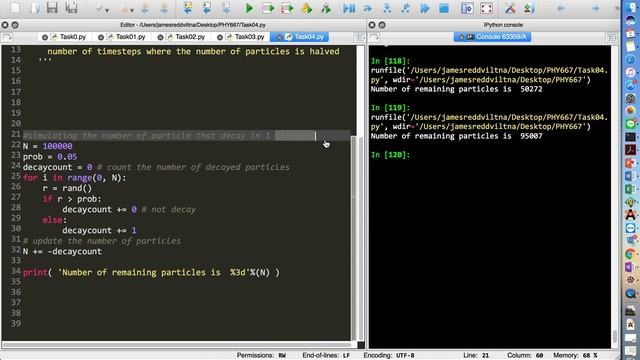The image size is (640, 360).
Task: Step to the next line in the debugger
Action: coord(368,8)
